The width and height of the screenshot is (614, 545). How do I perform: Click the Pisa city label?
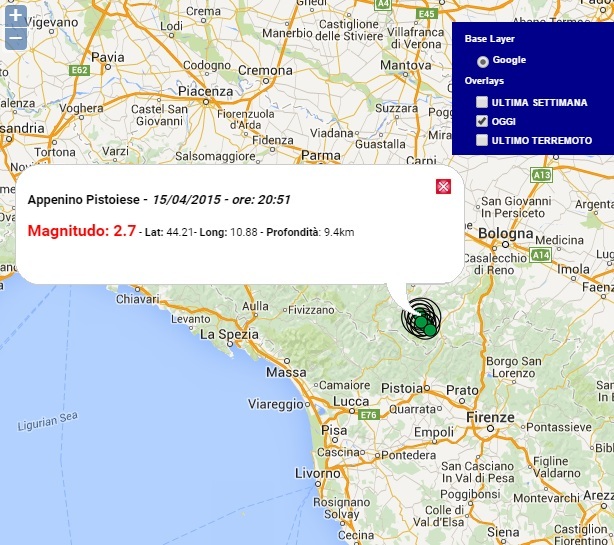pos(334,431)
